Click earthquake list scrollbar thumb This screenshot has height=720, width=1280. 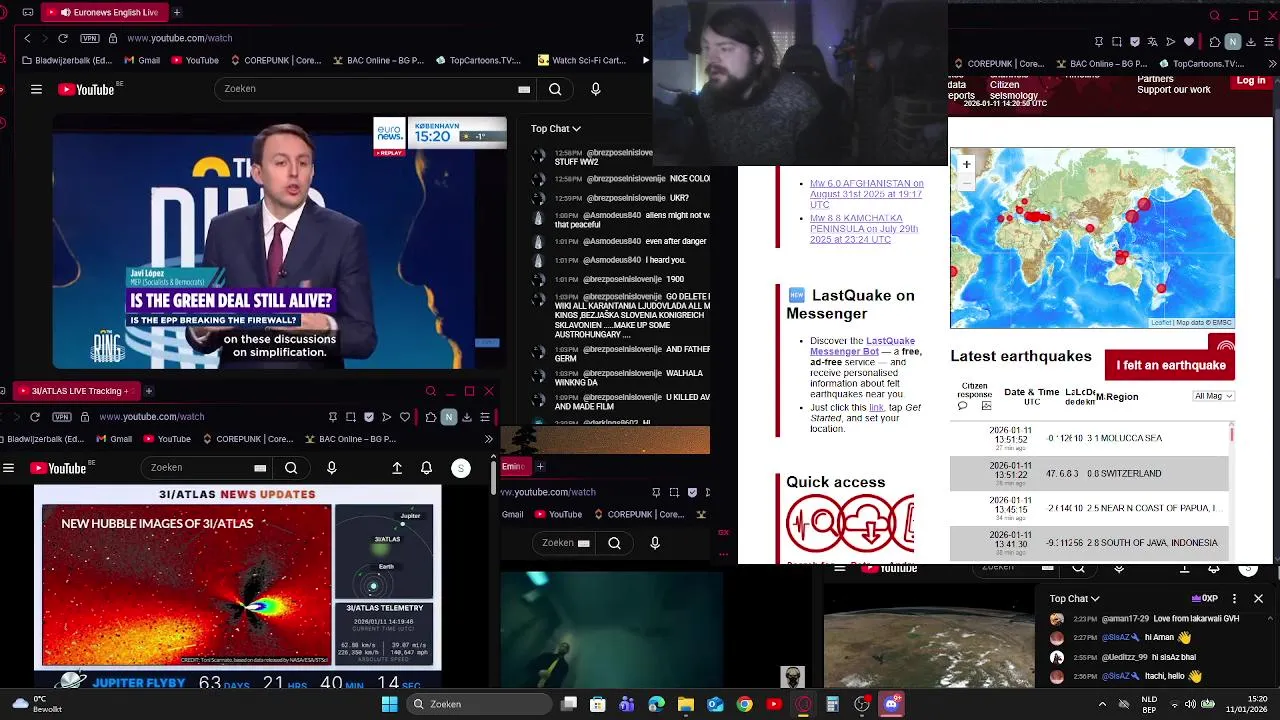pyautogui.click(x=1232, y=433)
